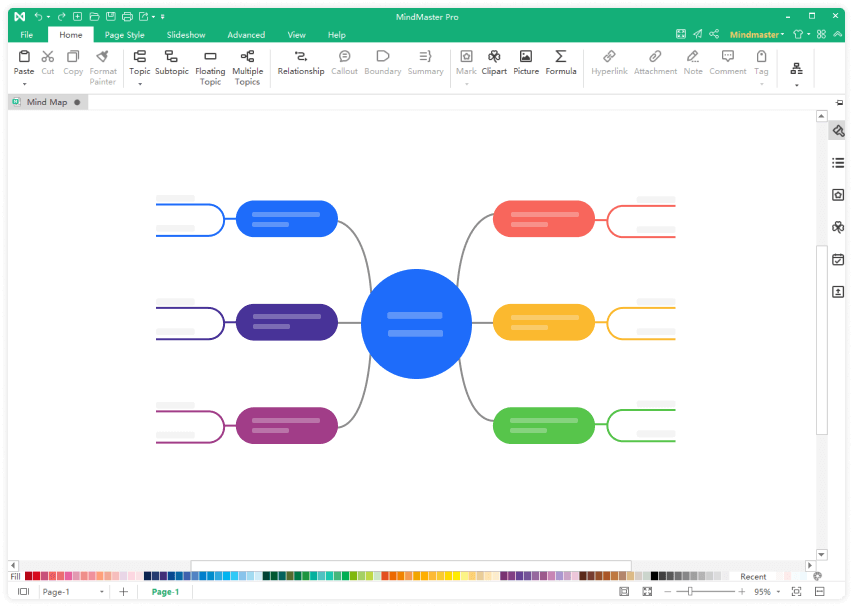Screen dimensions: 853x607
Task: Click the Paste icon in ribbon
Action: click(24, 57)
